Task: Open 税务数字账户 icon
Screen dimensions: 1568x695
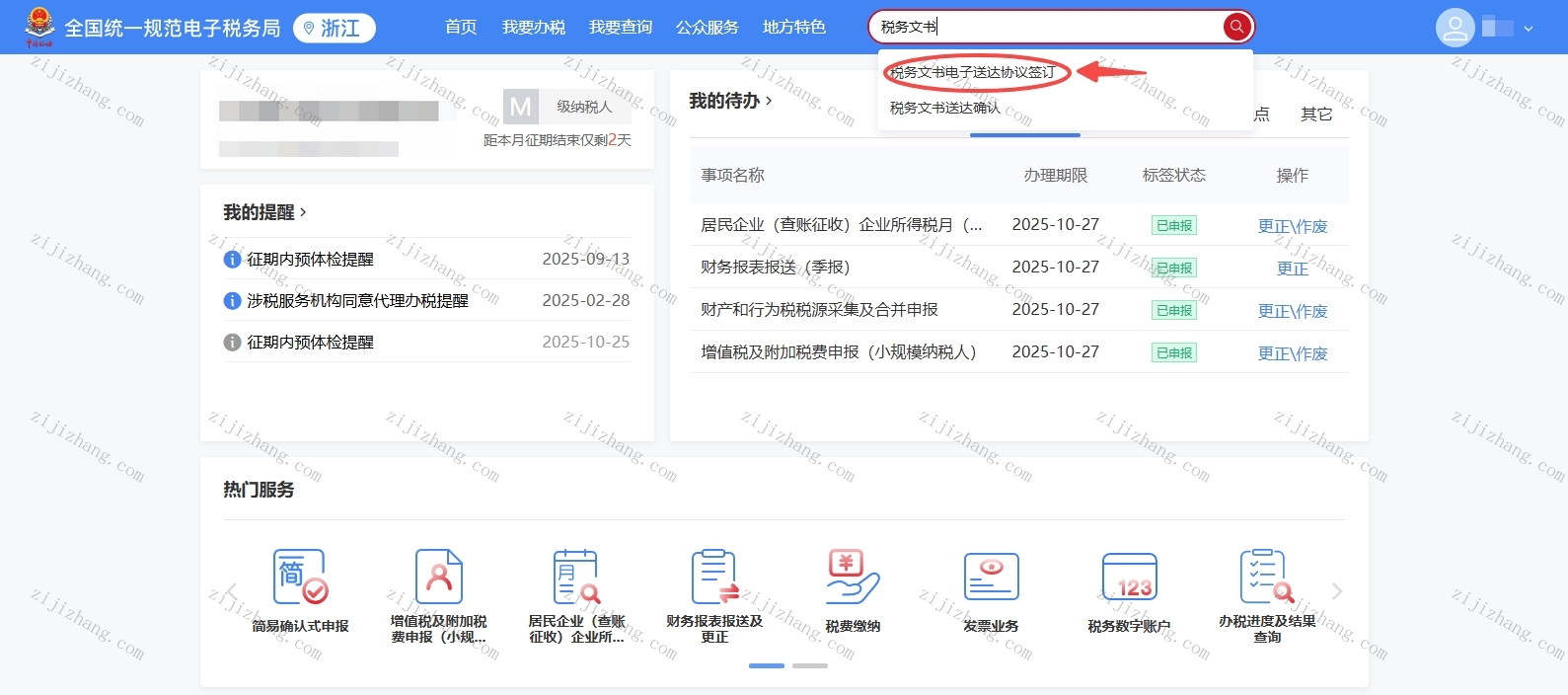Action: [1129, 578]
